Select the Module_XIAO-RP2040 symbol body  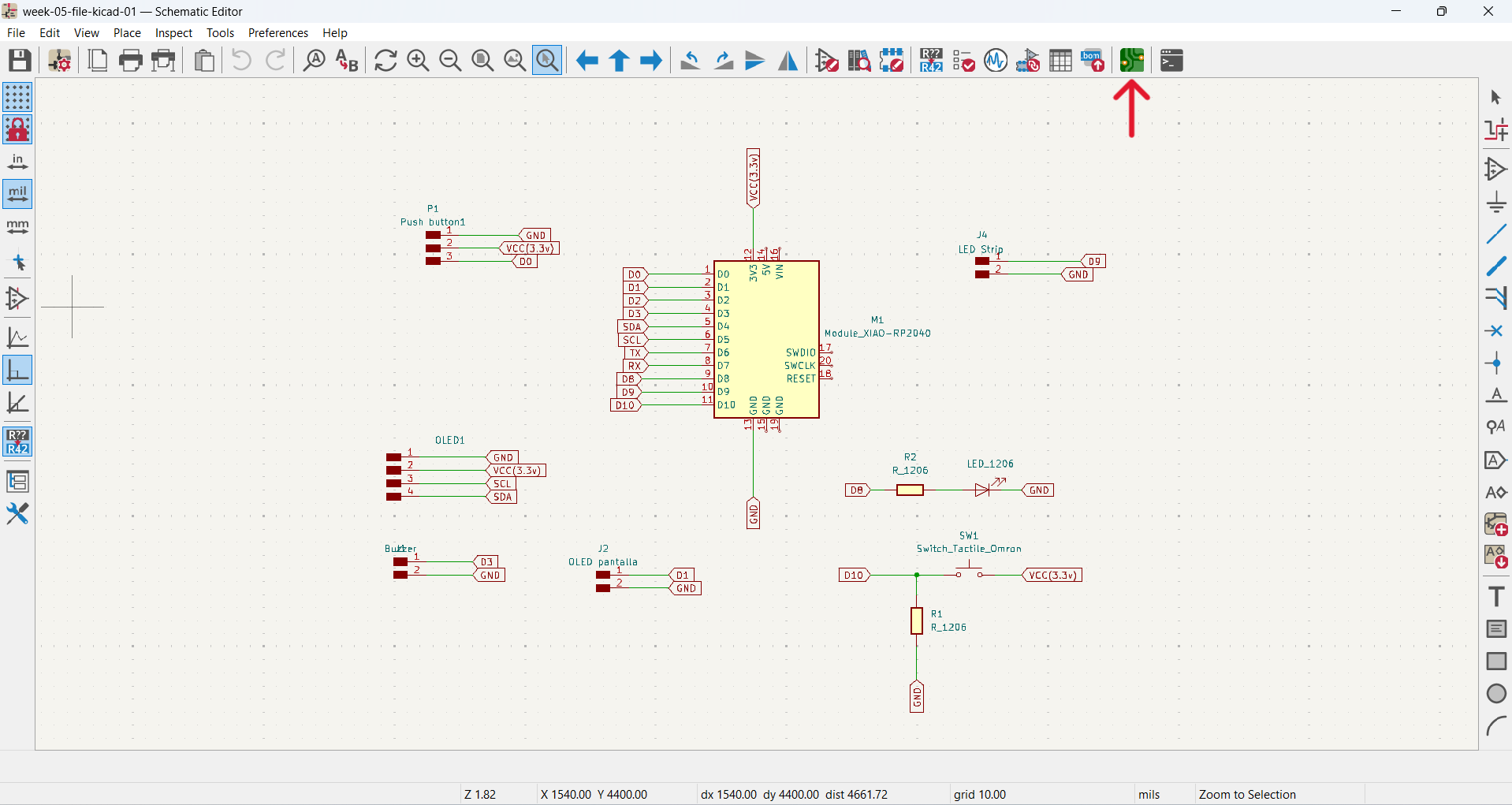point(766,339)
